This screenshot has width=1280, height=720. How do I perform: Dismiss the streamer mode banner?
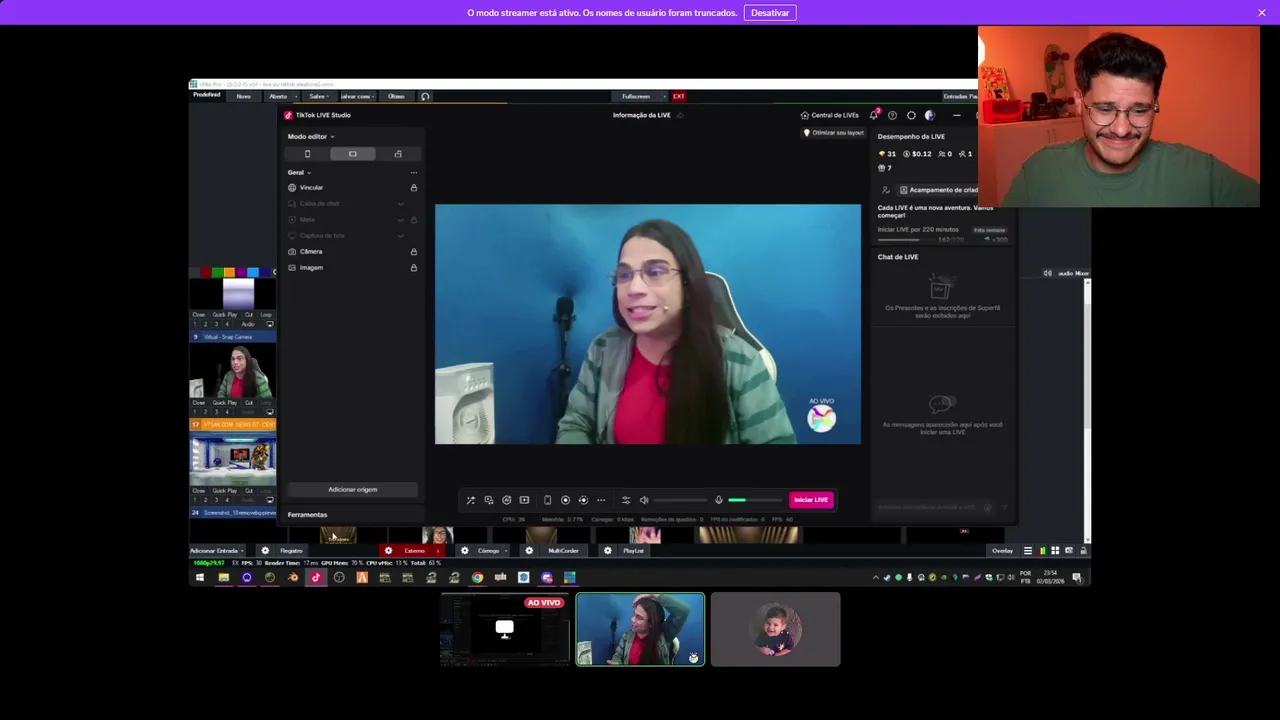1262,13
